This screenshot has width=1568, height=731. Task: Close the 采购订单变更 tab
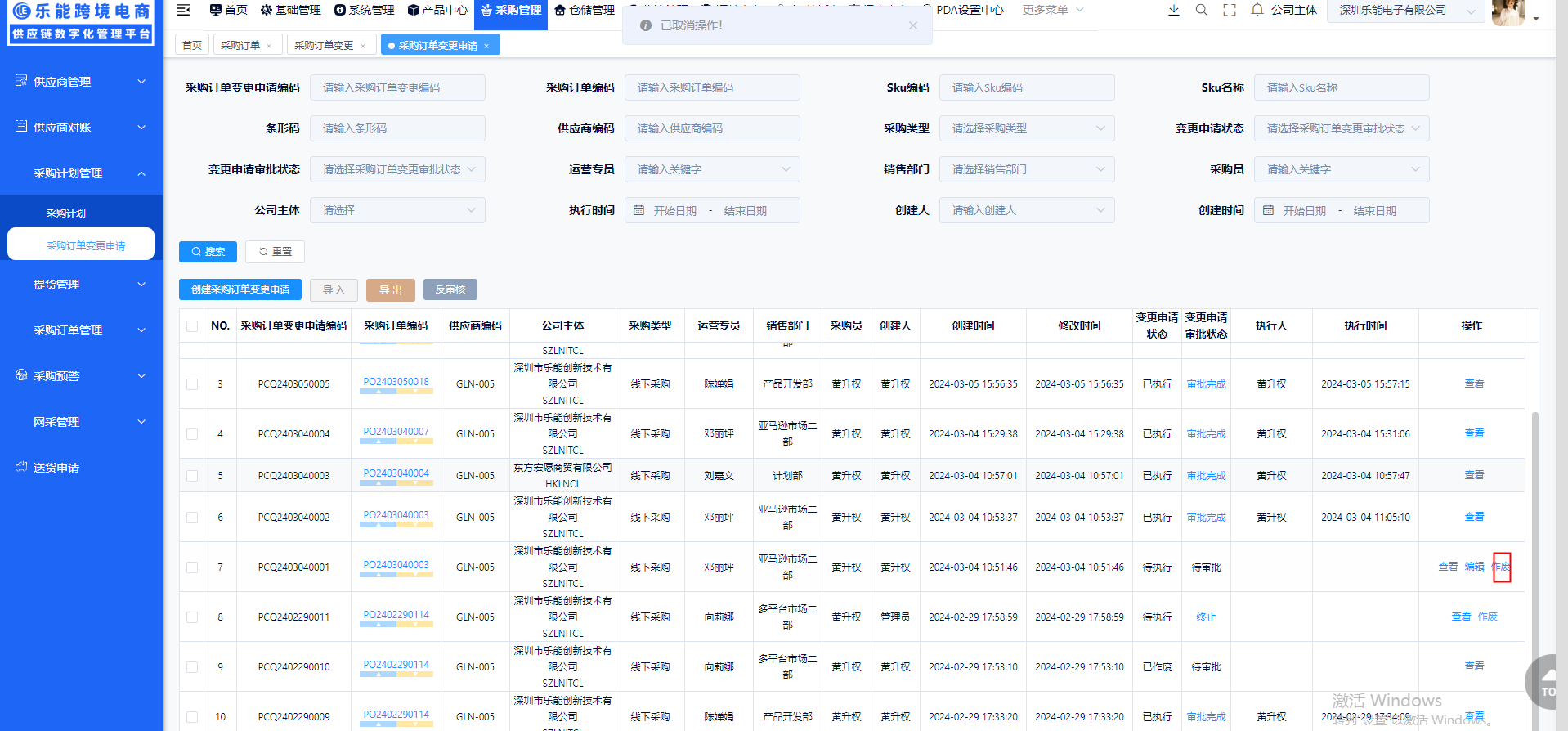363,46
